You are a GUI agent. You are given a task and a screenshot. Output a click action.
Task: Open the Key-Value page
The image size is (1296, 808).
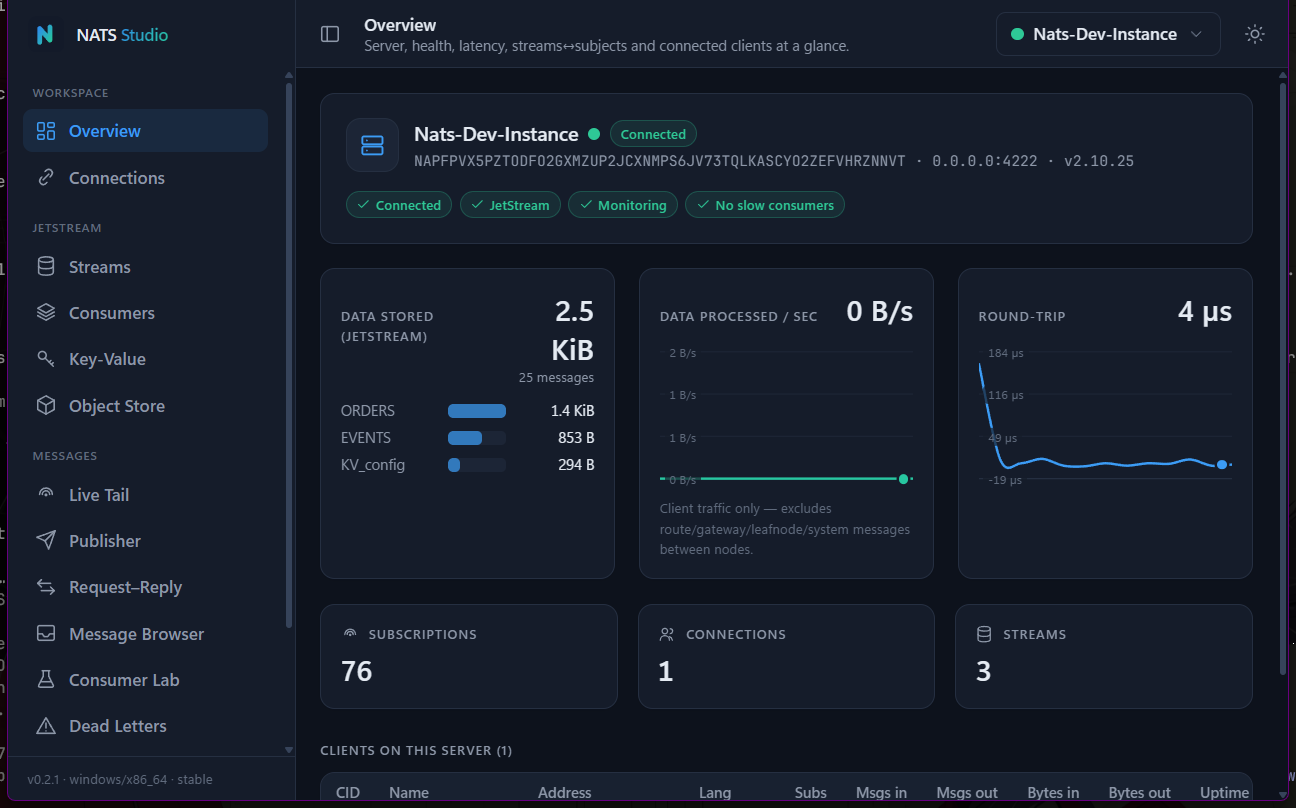pyautogui.click(x=145, y=359)
